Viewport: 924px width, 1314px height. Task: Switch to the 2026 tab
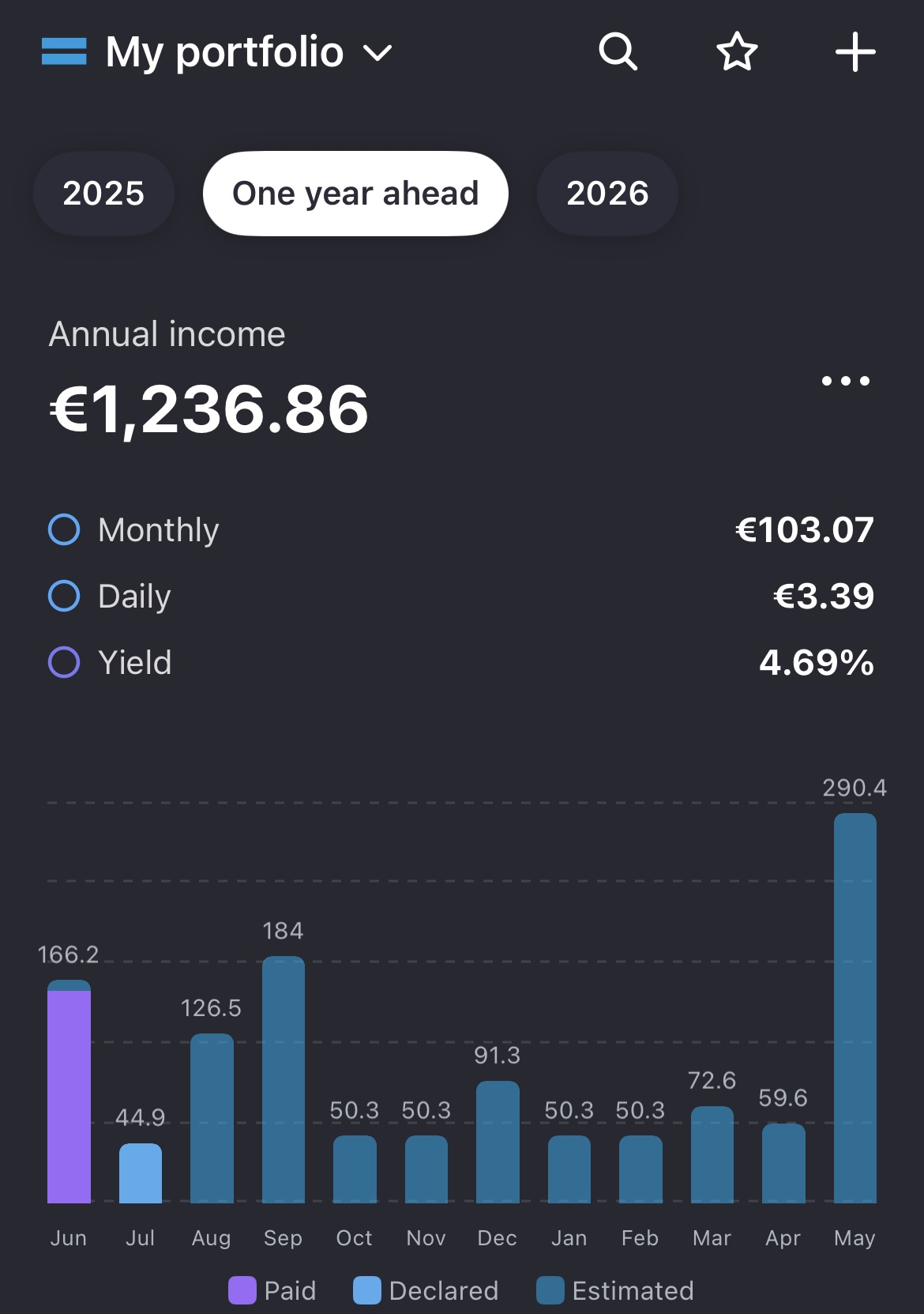tap(607, 194)
